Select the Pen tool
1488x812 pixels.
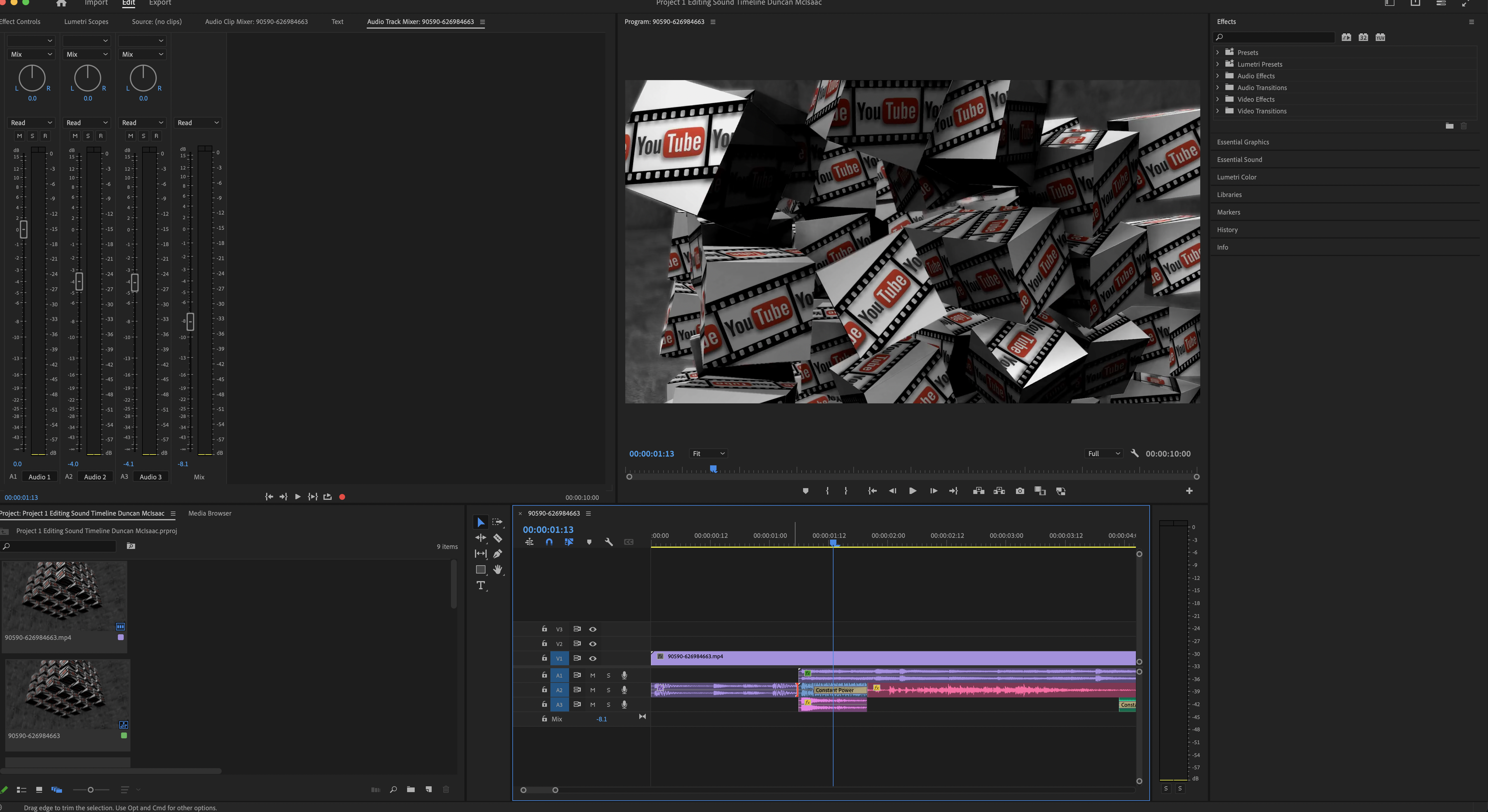click(497, 553)
